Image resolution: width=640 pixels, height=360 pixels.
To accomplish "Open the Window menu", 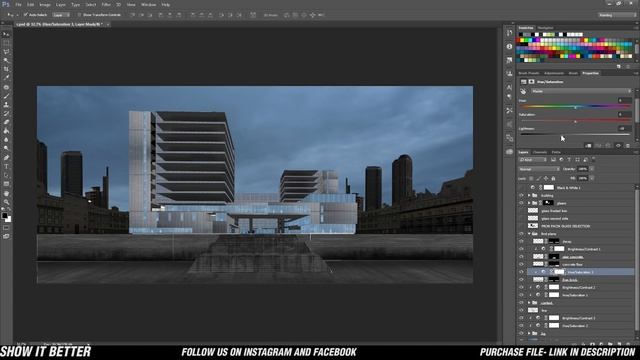I will (149, 4).
